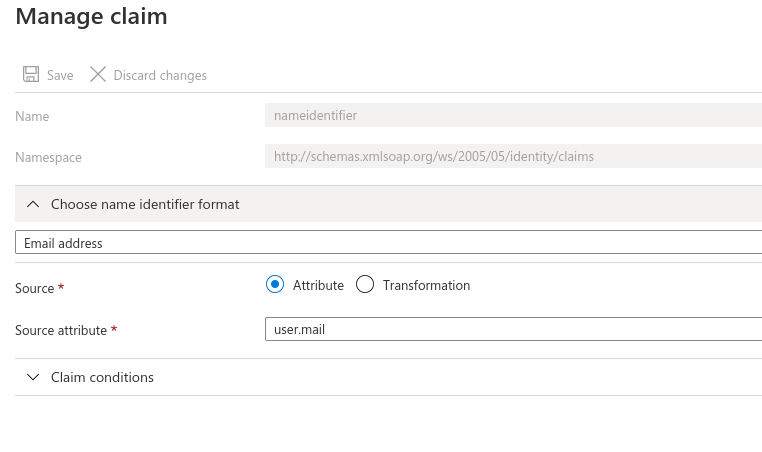Click the Attribute option label text
The height and width of the screenshot is (452, 762).
318,285
